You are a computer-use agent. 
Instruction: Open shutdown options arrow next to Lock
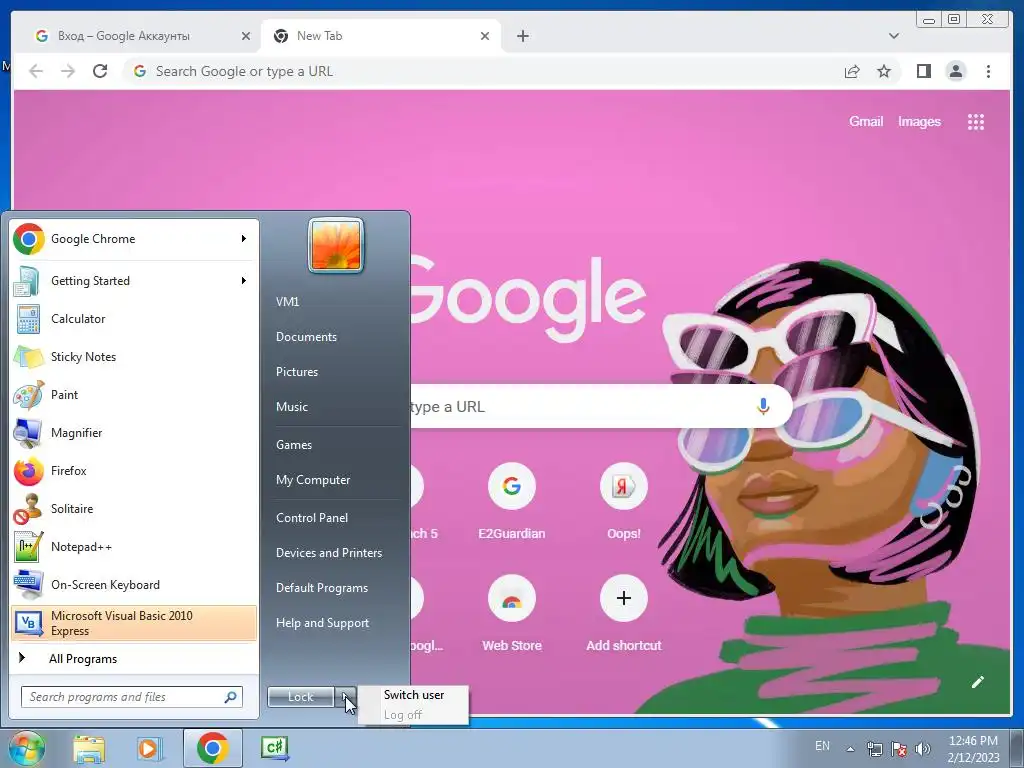point(347,697)
